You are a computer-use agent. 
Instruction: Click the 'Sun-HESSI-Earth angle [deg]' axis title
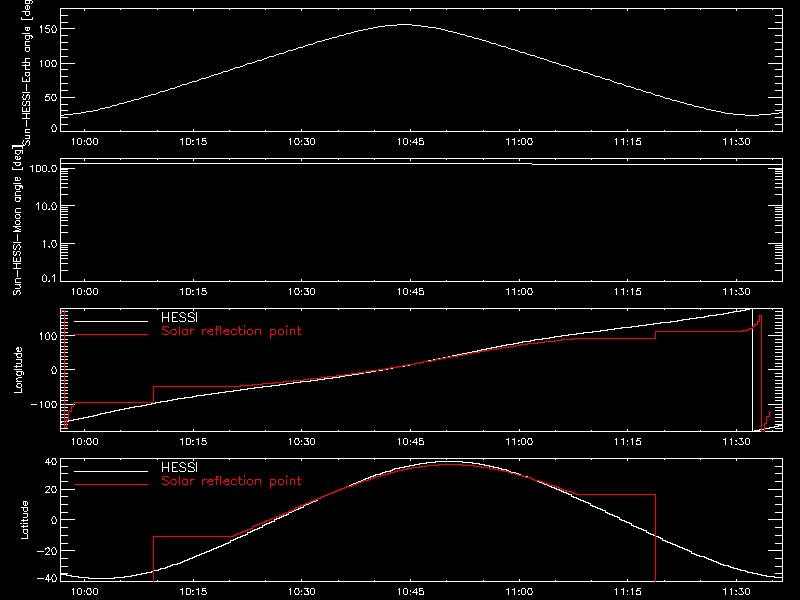[27, 71]
